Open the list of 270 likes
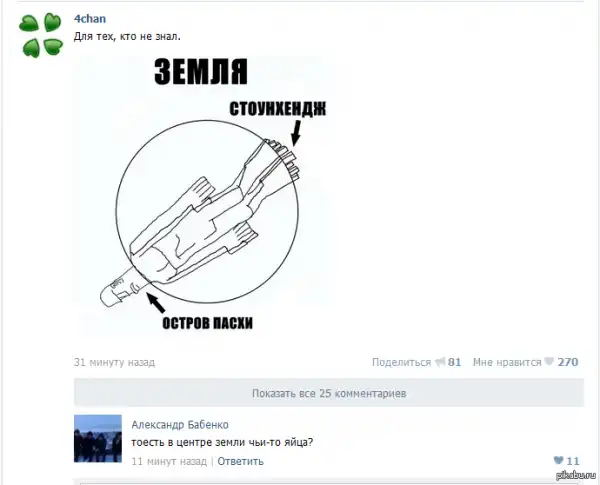600x485 pixels. 568,362
